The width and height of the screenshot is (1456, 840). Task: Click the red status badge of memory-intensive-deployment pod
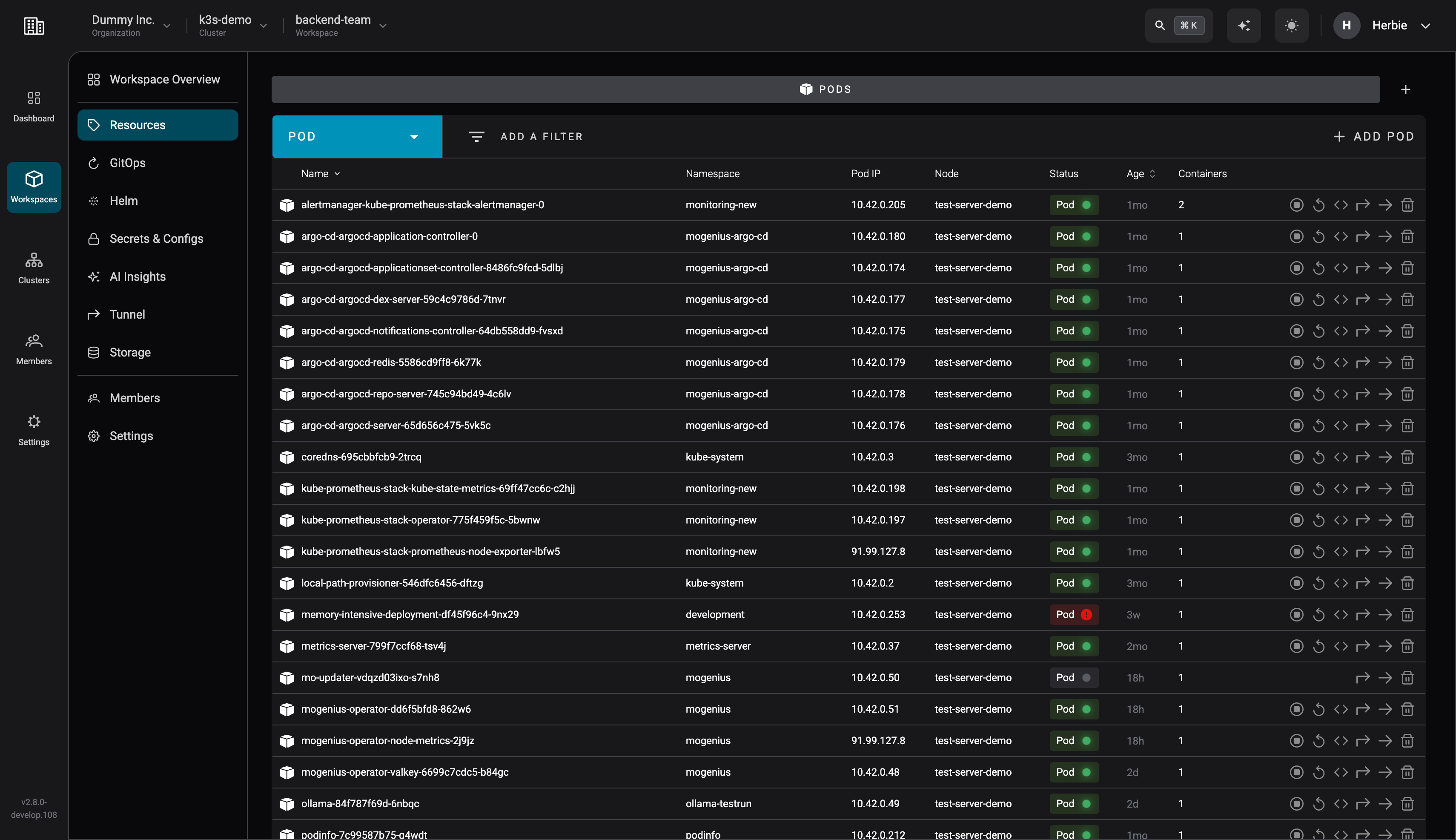point(1074,614)
